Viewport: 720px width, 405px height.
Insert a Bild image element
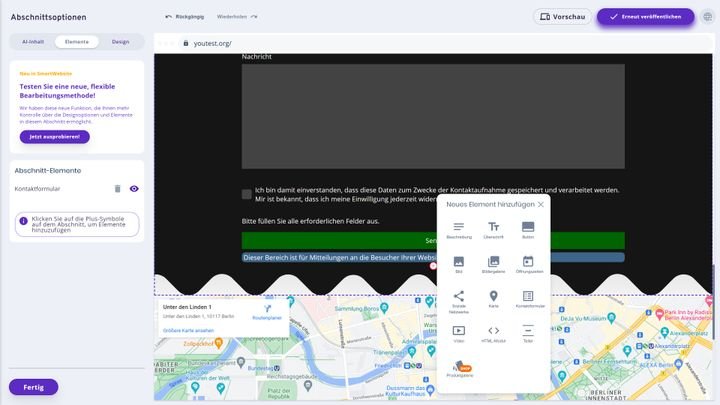[x=459, y=264]
